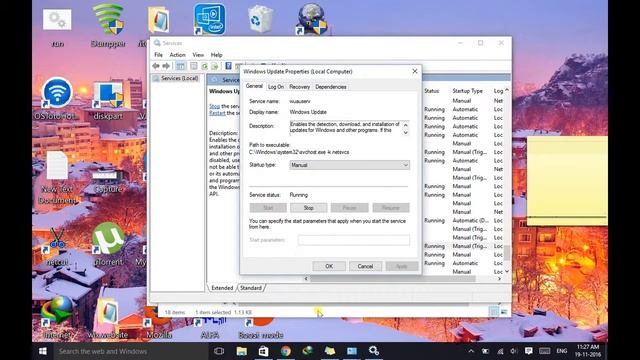640x360 pixels.
Task: Click the Export List toolbar icon
Action: click(x=214, y=66)
